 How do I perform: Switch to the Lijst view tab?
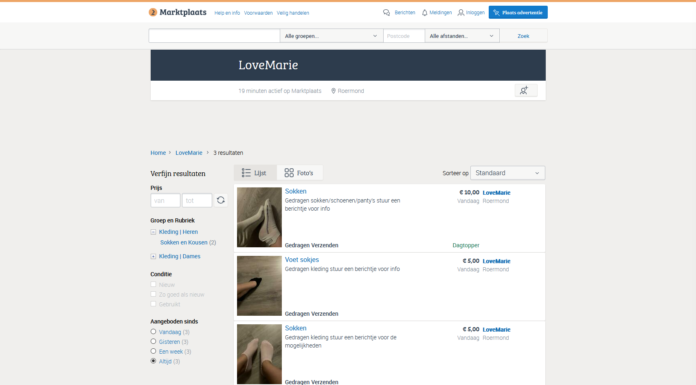255,173
